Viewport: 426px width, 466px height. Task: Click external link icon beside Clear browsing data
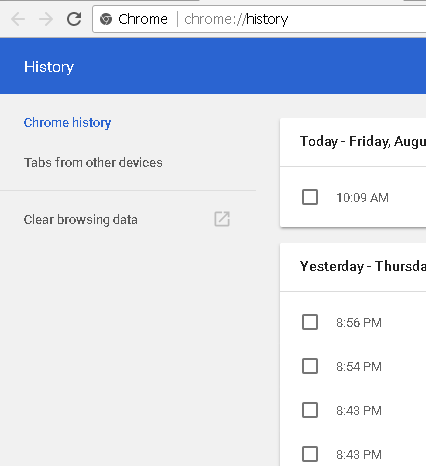pos(222,219)
